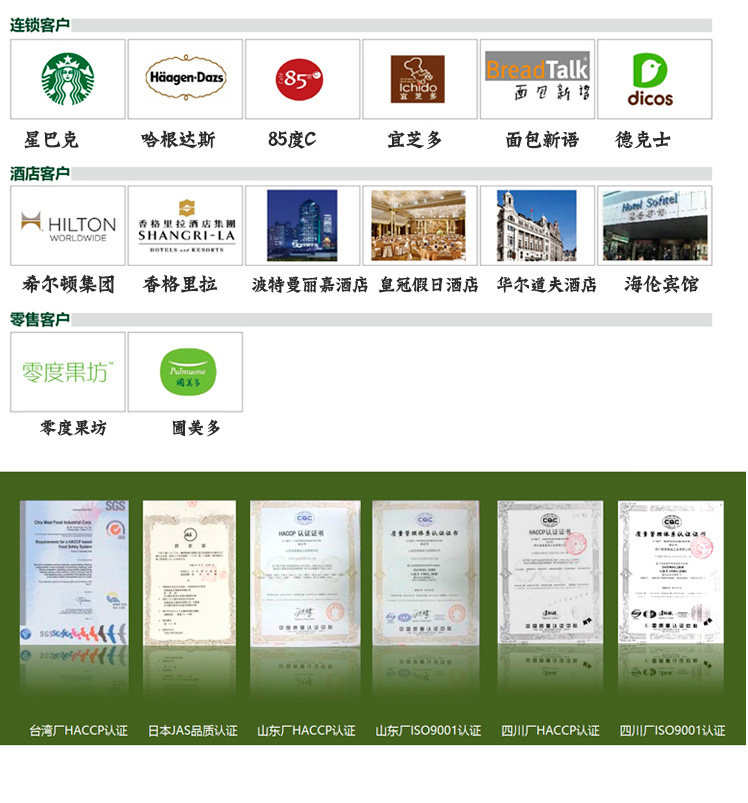Click the 日本JAS品质认证 label
748x803 pixels.
point(193,730)
